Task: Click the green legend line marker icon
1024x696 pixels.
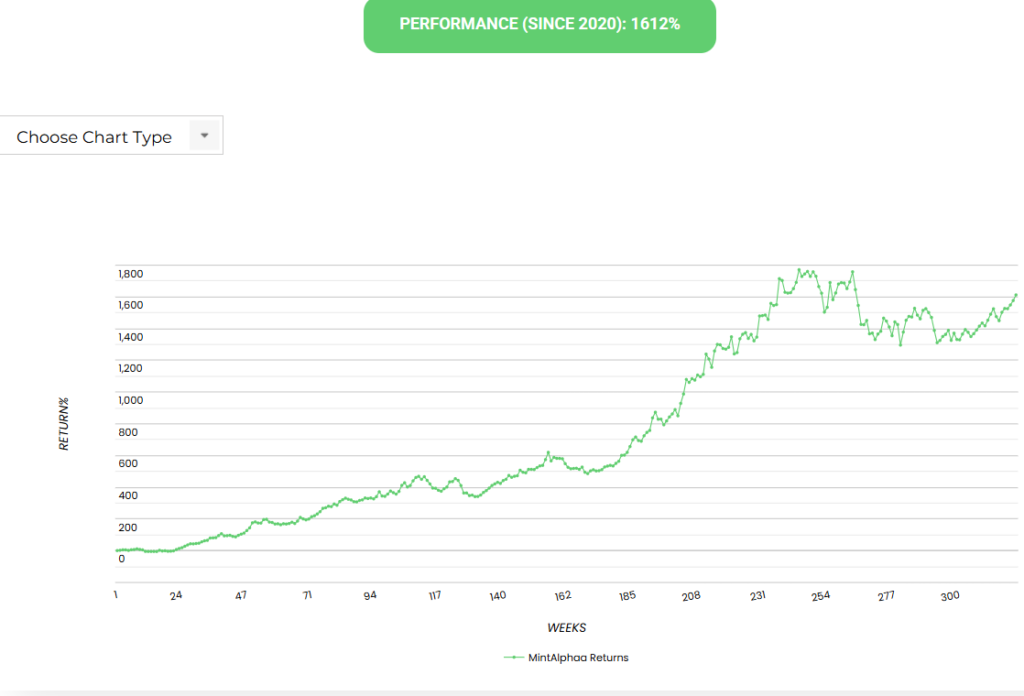Action: coord(514,657)
